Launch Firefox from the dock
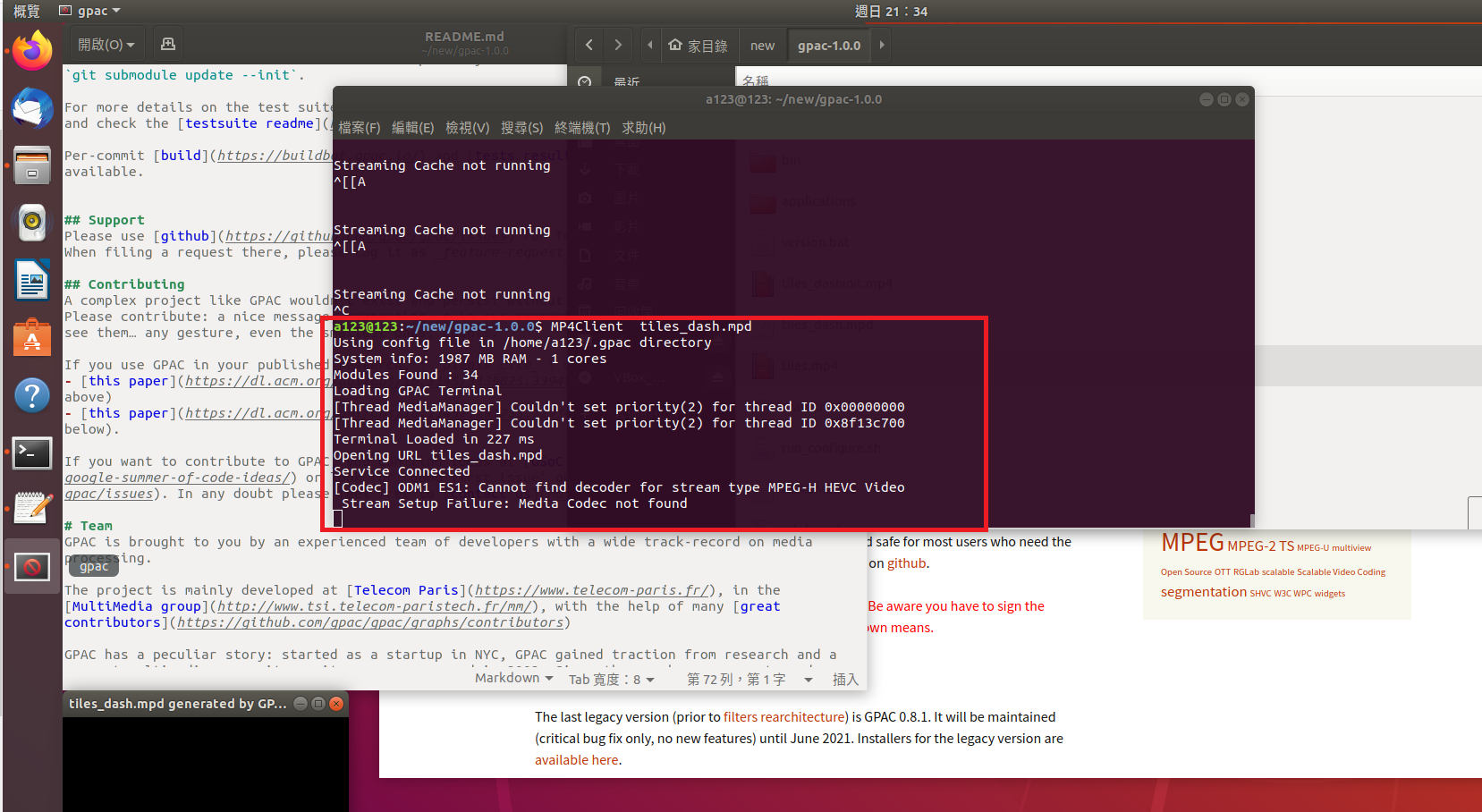This screenshot has width=1482, height=812. point(32,51)
